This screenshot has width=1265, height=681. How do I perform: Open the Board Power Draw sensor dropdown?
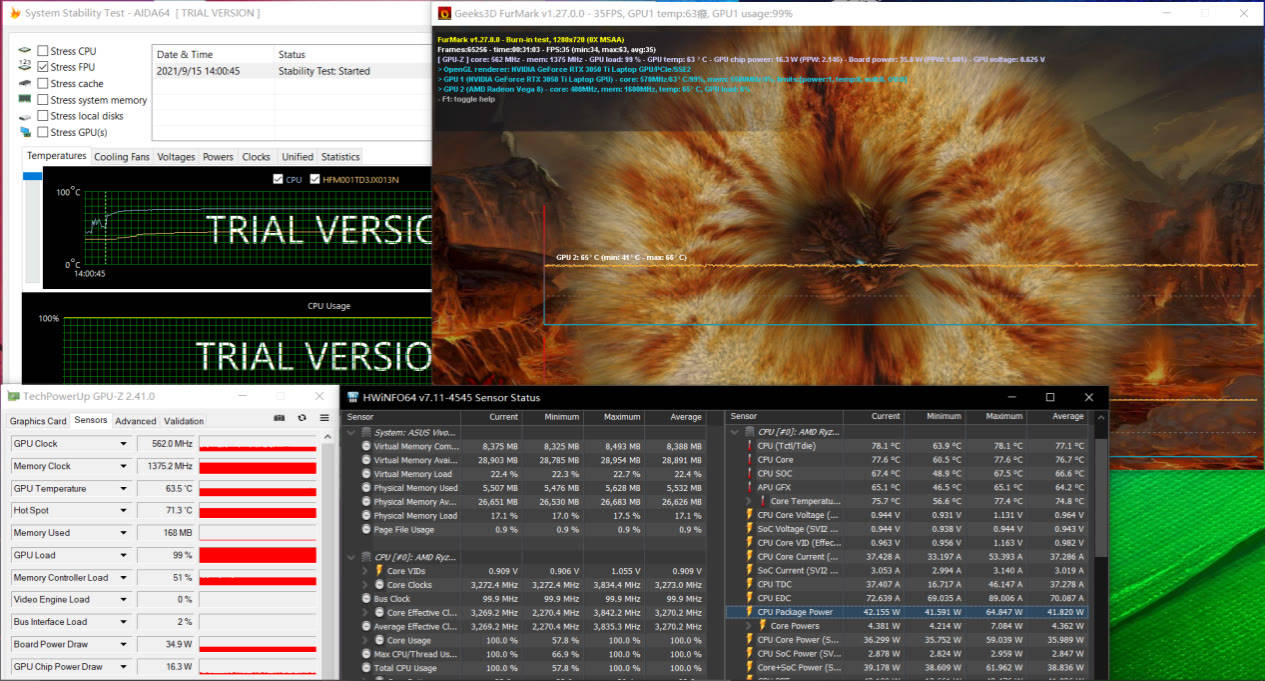click(x=124, y=644)
